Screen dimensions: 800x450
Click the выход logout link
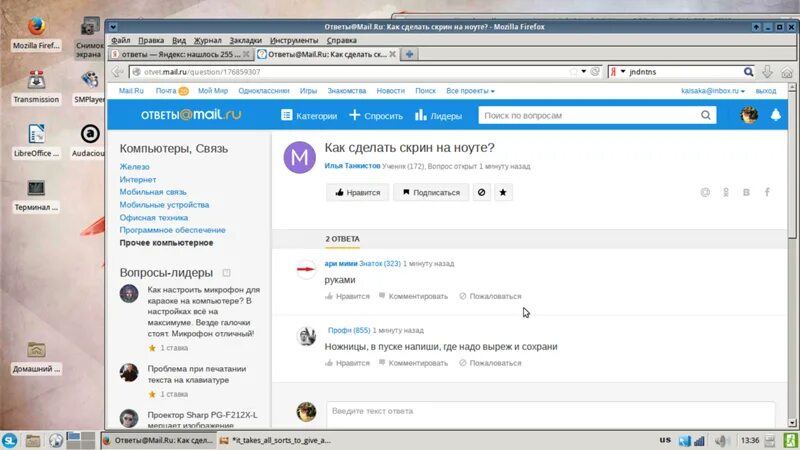point(766,91)
